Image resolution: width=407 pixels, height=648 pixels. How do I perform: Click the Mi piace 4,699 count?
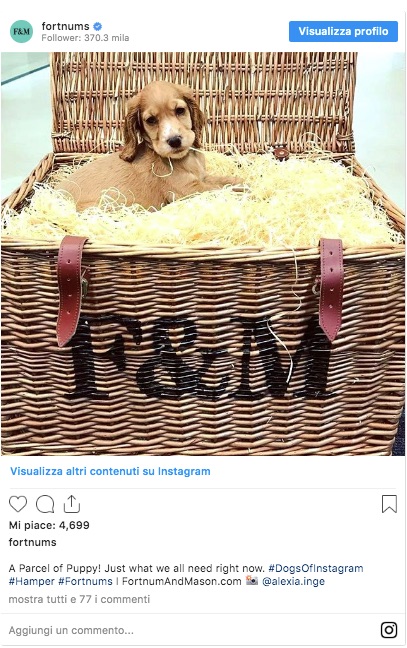(x=49, y=525)
